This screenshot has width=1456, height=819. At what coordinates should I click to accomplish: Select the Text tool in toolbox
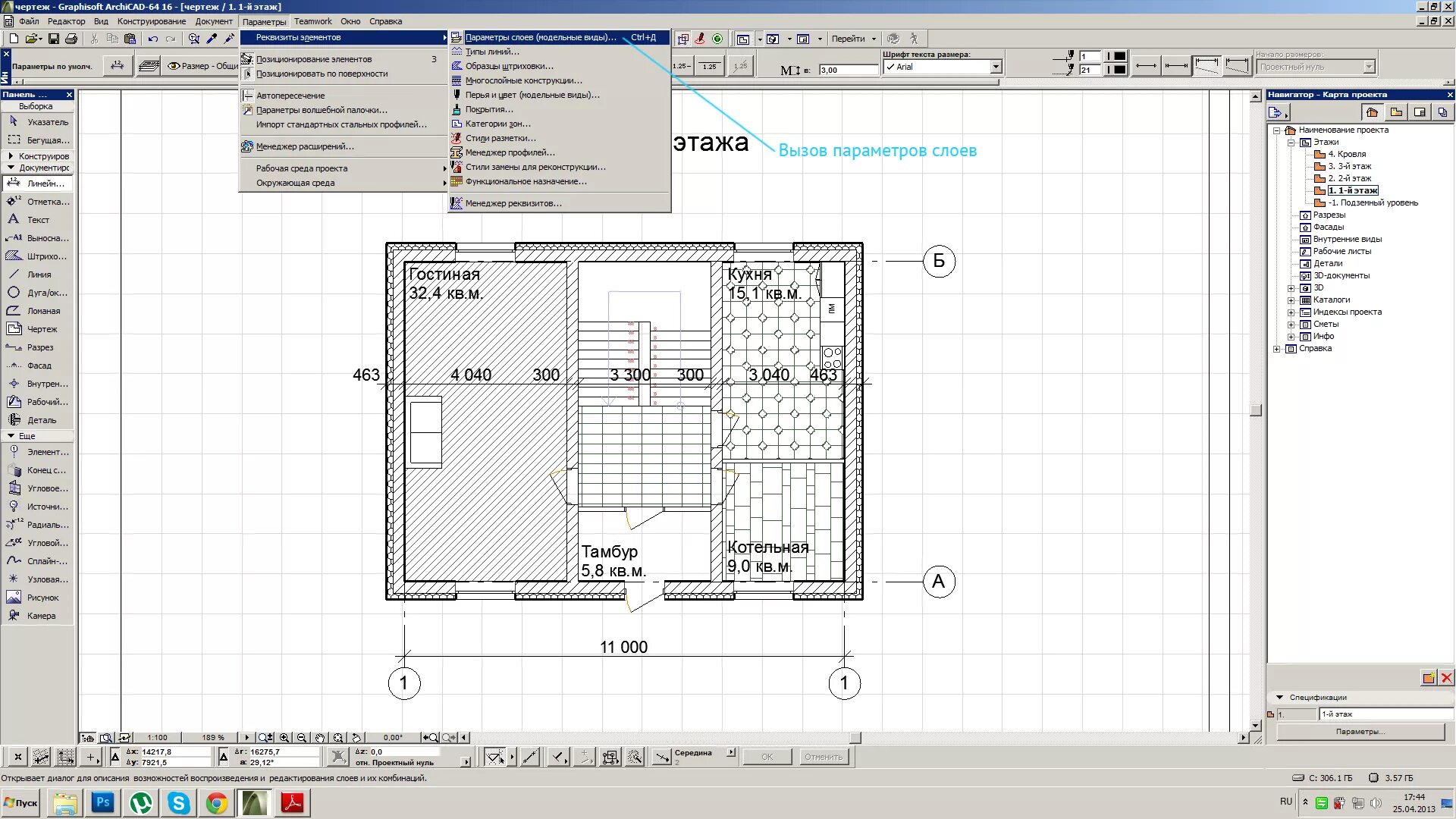(37, 220)
